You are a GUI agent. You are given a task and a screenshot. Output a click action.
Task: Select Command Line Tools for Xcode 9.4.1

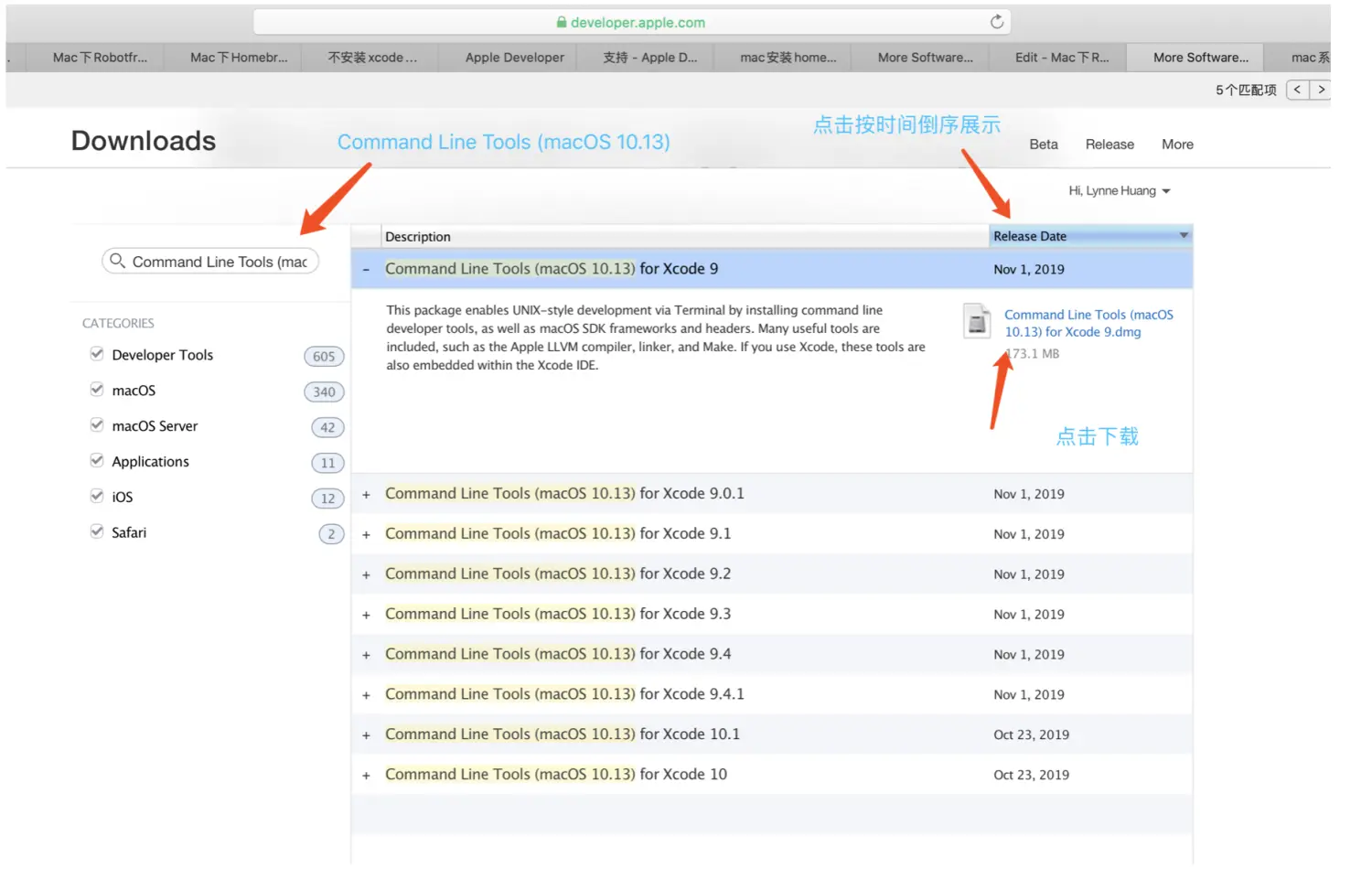564,695
